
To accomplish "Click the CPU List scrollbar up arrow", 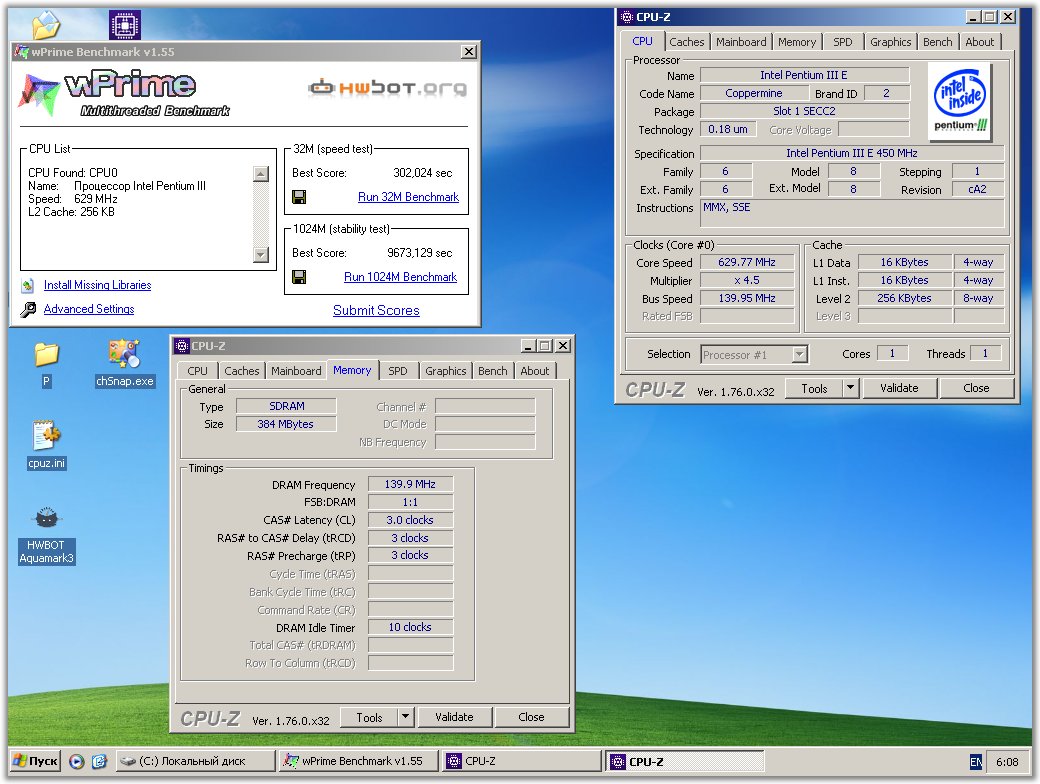I will [x=261, y=174].
